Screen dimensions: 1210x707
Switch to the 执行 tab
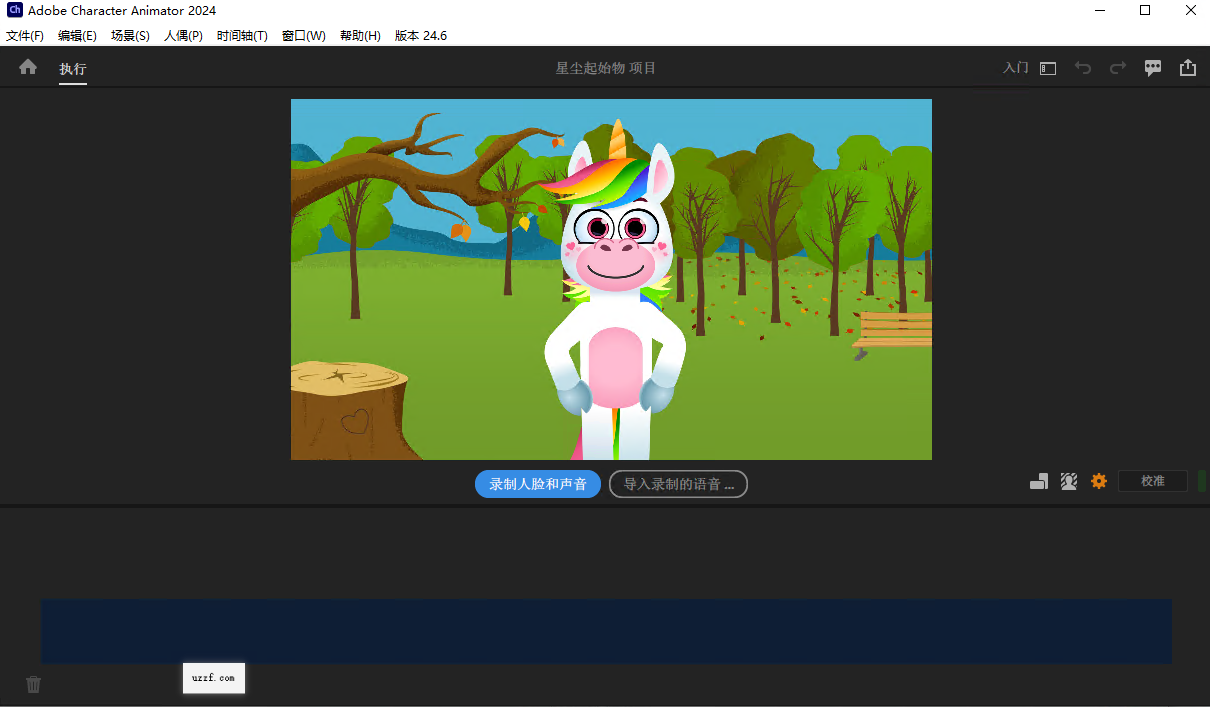[x=72, y=68]
